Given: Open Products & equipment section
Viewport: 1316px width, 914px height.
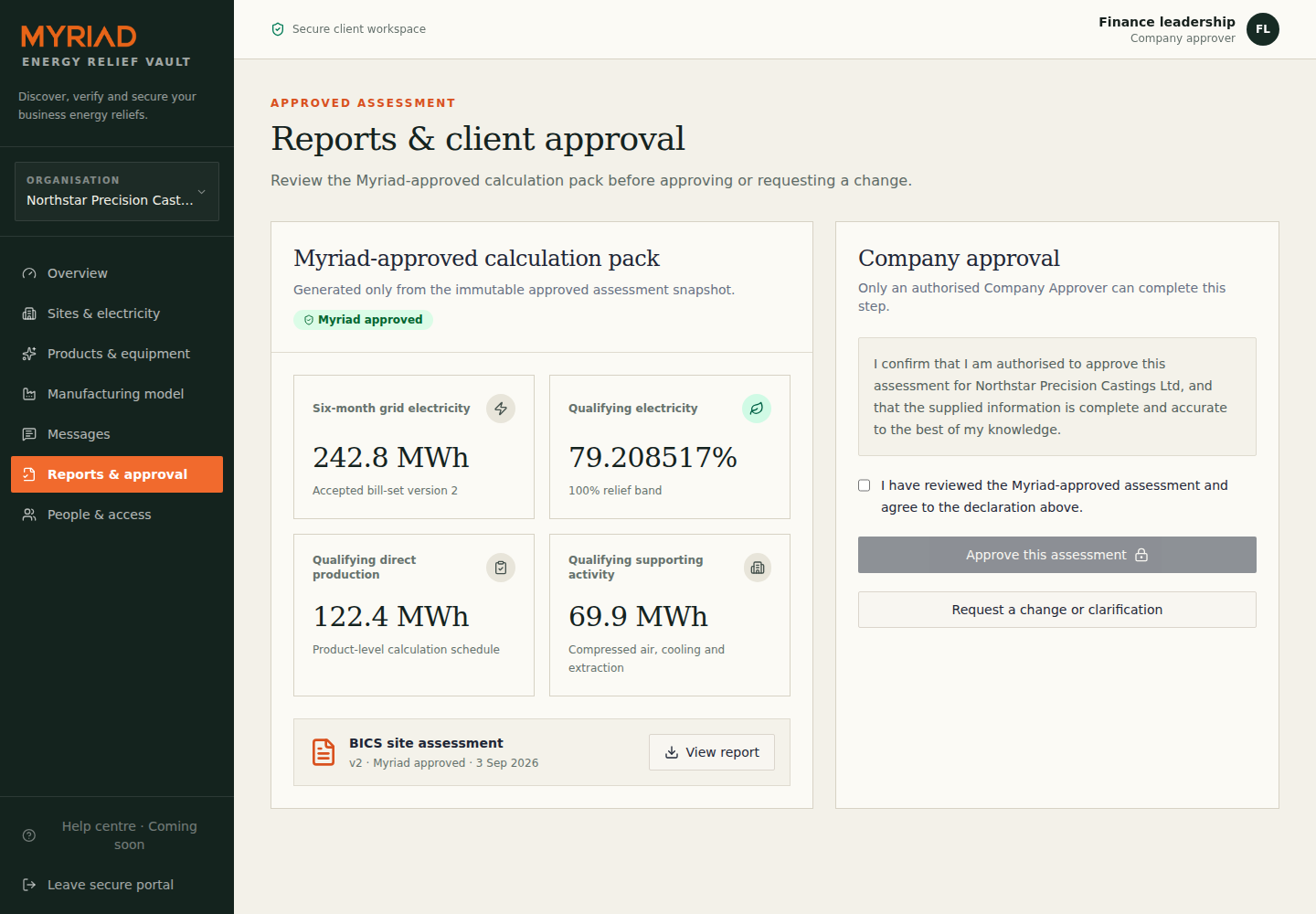Looking at the screenshot, I should [x=117, y=354].
